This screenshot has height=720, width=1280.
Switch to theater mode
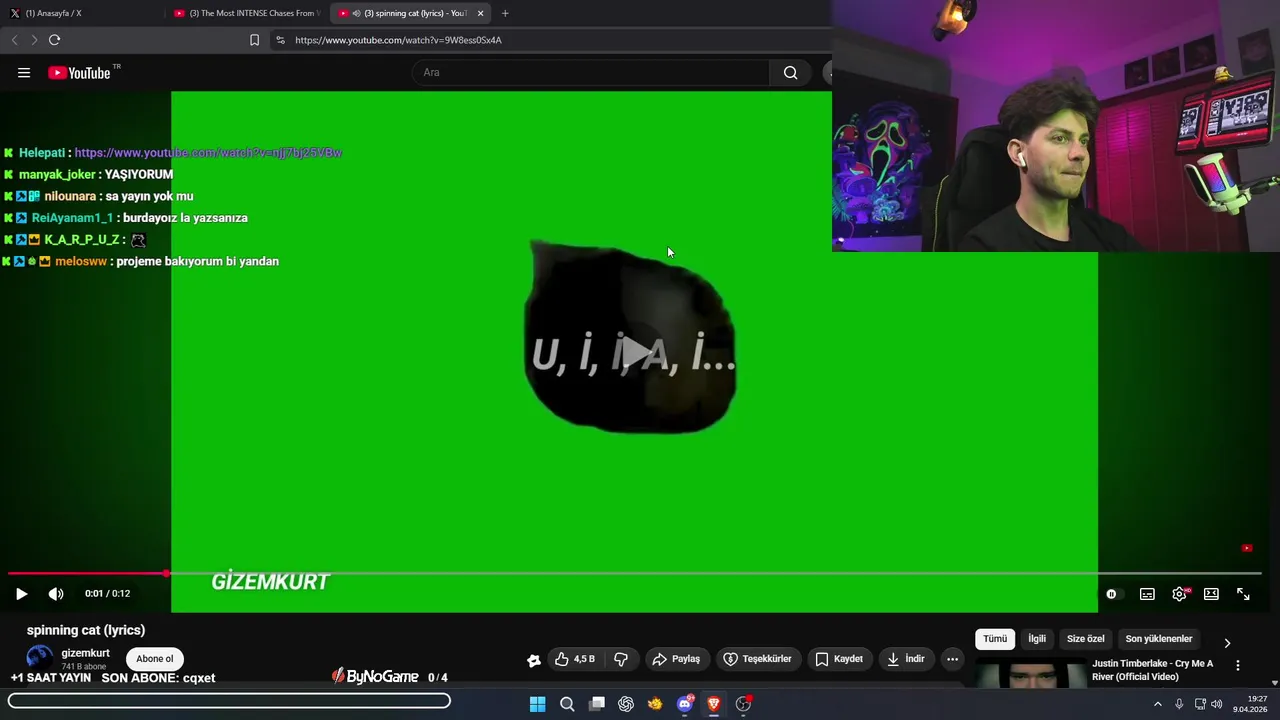[1211, 594]
